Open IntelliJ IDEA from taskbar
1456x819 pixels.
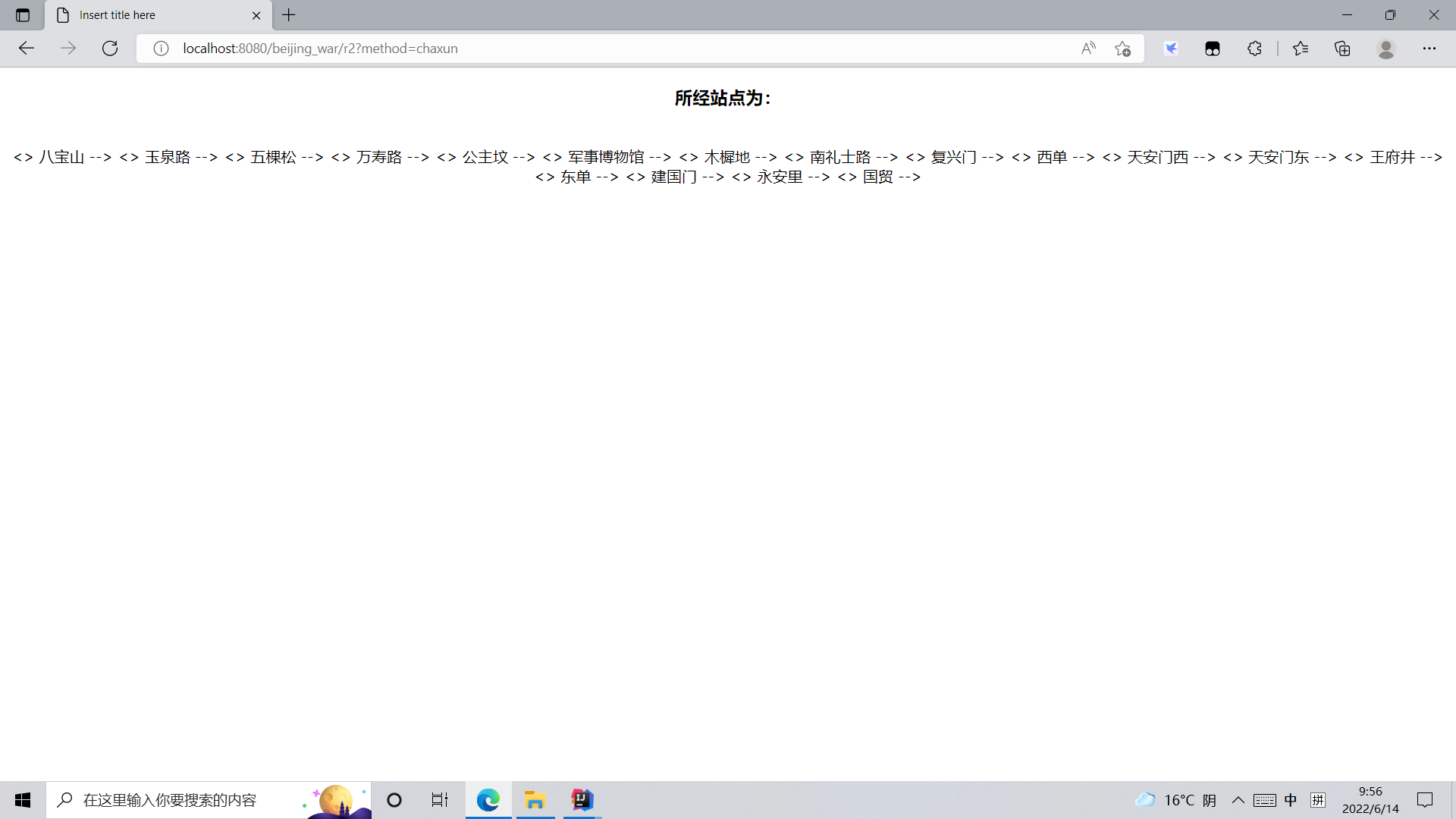pyautogui.click(x=582, y=800)
